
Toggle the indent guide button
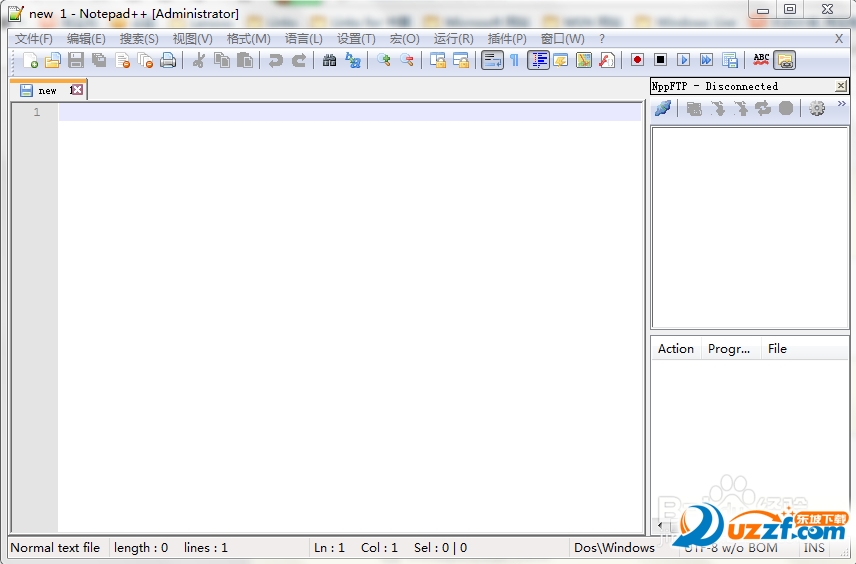click(538, 60)
